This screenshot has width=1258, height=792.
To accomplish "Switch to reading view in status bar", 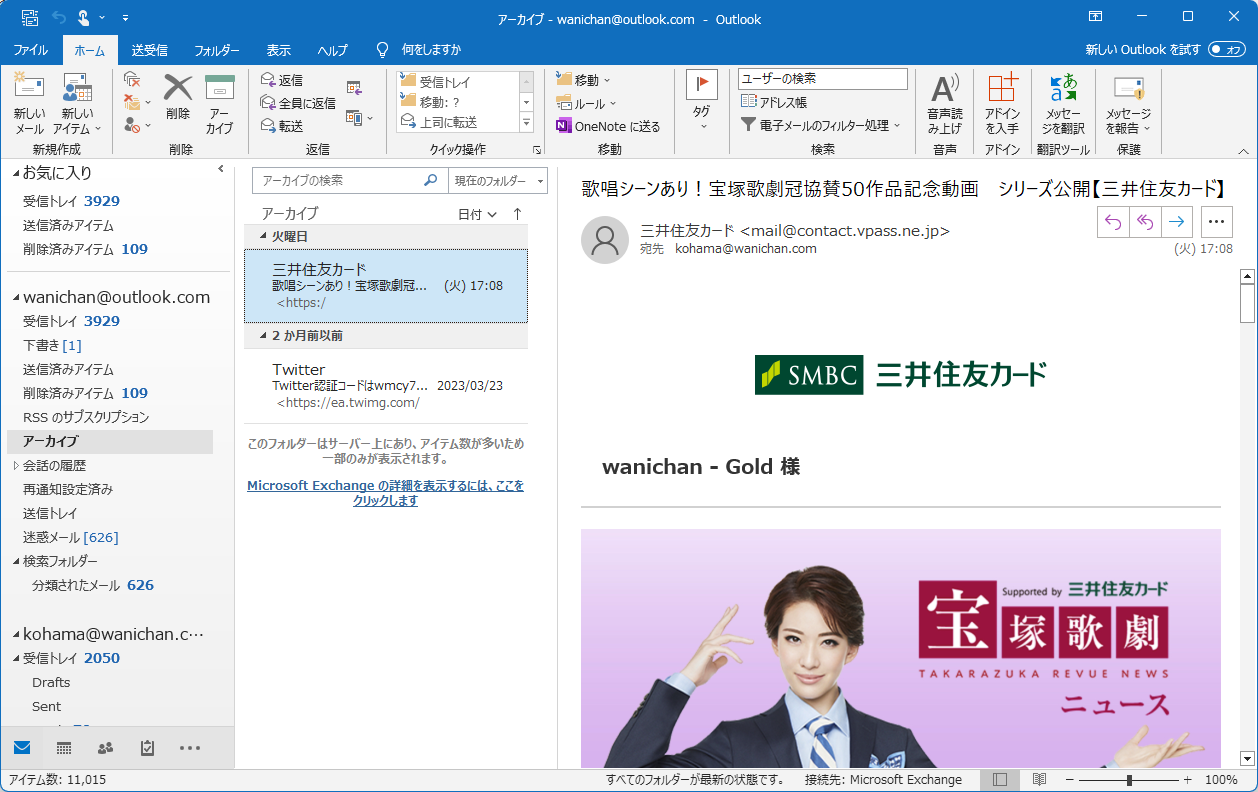I will pyautogui.click(x=1039, y=779).
